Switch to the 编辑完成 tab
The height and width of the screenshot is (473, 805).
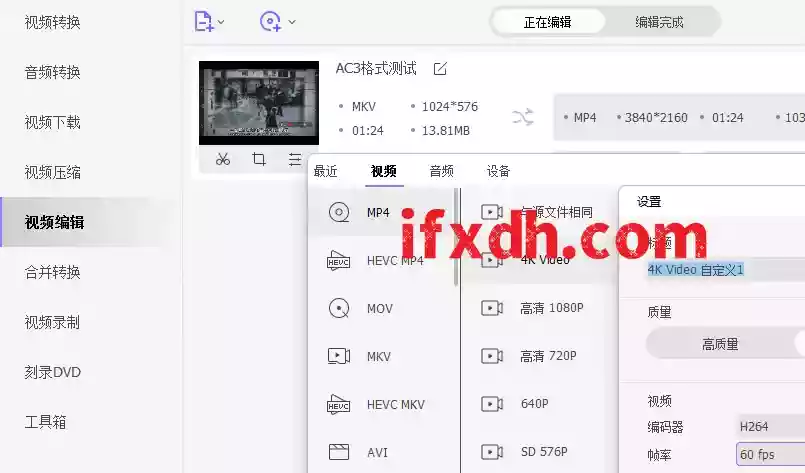pyautogui.click(x=659, y=22)
